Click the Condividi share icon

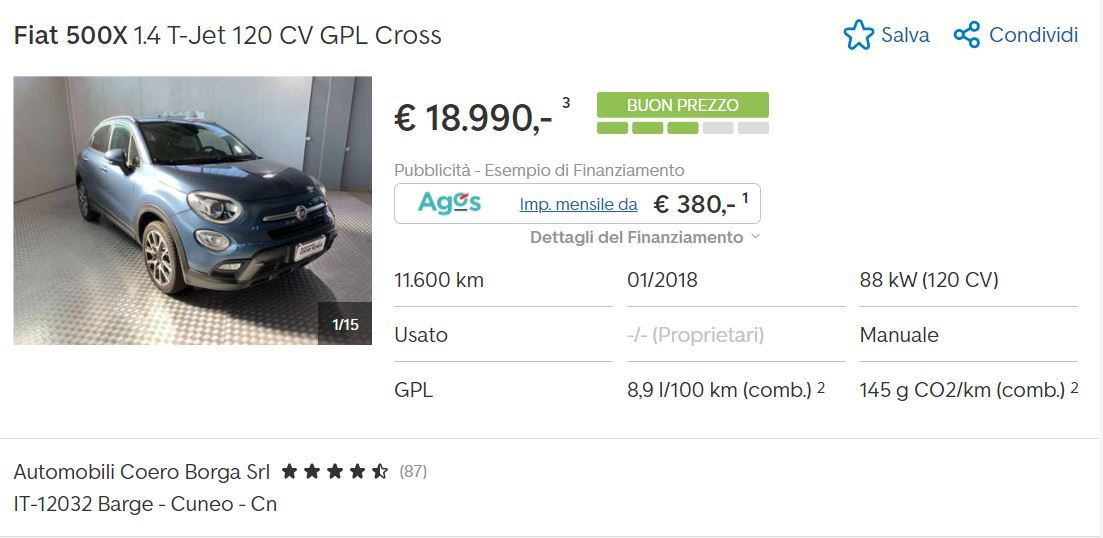pos(967,34)
